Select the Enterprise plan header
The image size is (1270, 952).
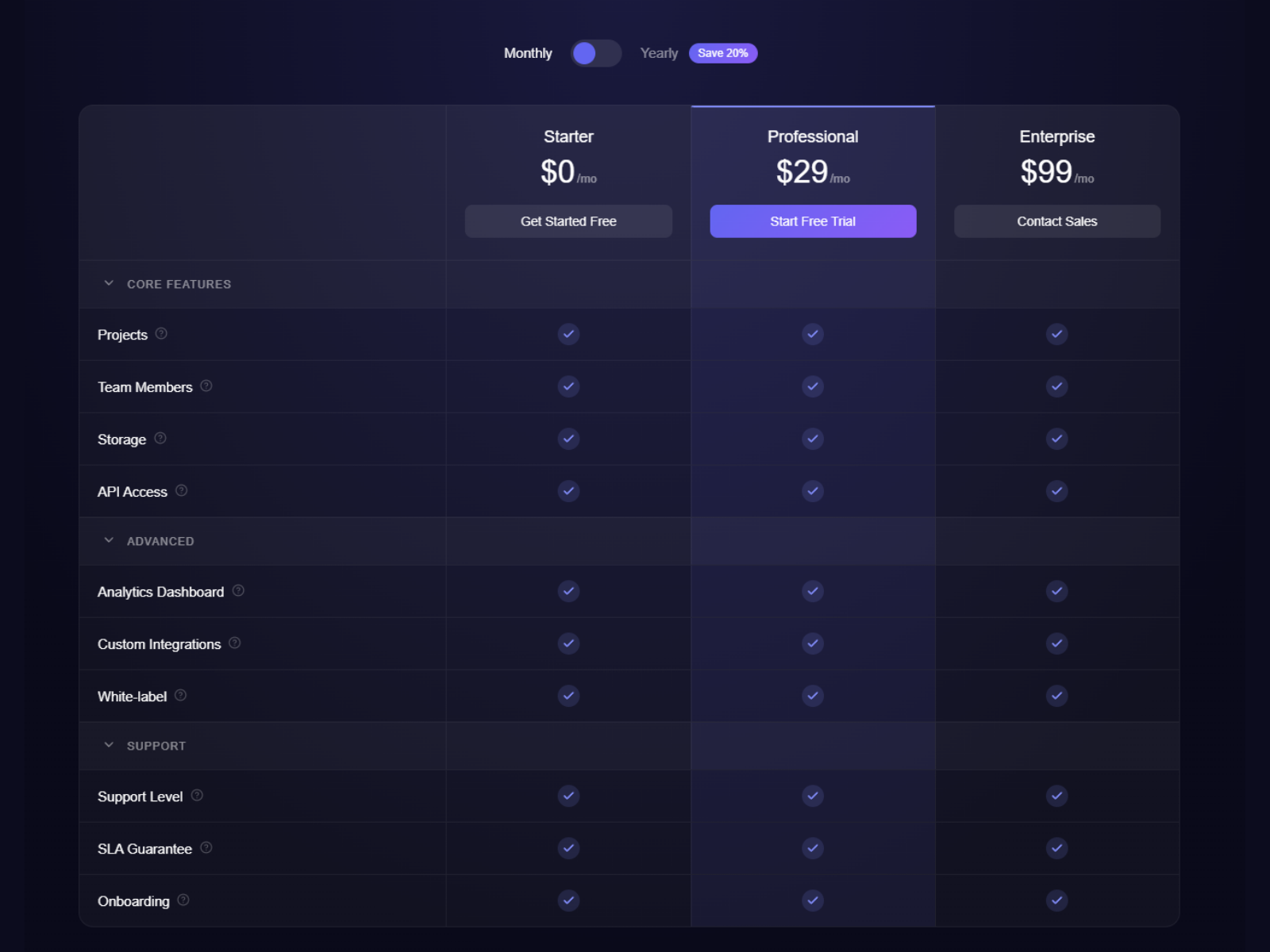click(1056, 136)
